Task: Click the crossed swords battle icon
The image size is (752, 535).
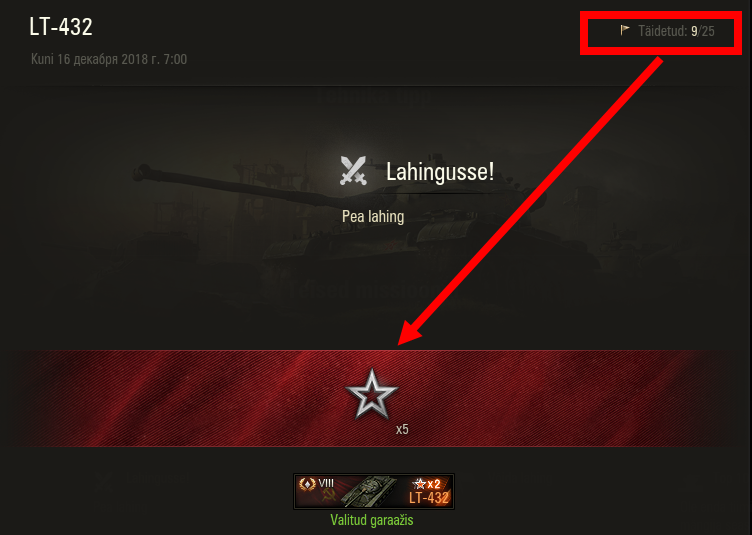Action: (353, 171)
